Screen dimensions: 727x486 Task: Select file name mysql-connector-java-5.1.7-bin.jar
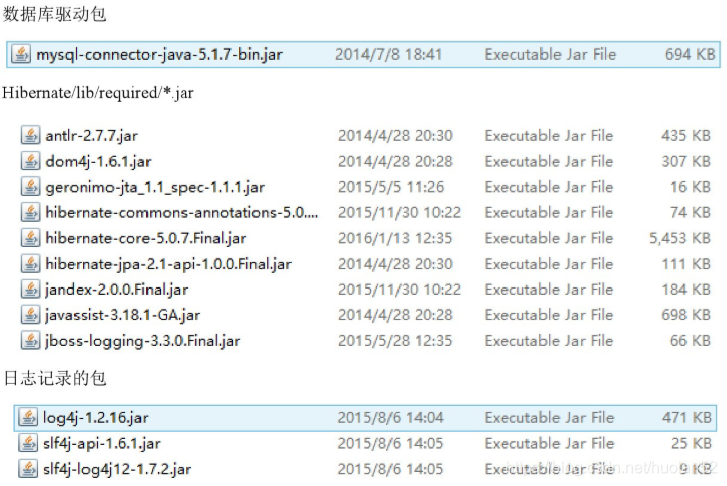(159, 55)
